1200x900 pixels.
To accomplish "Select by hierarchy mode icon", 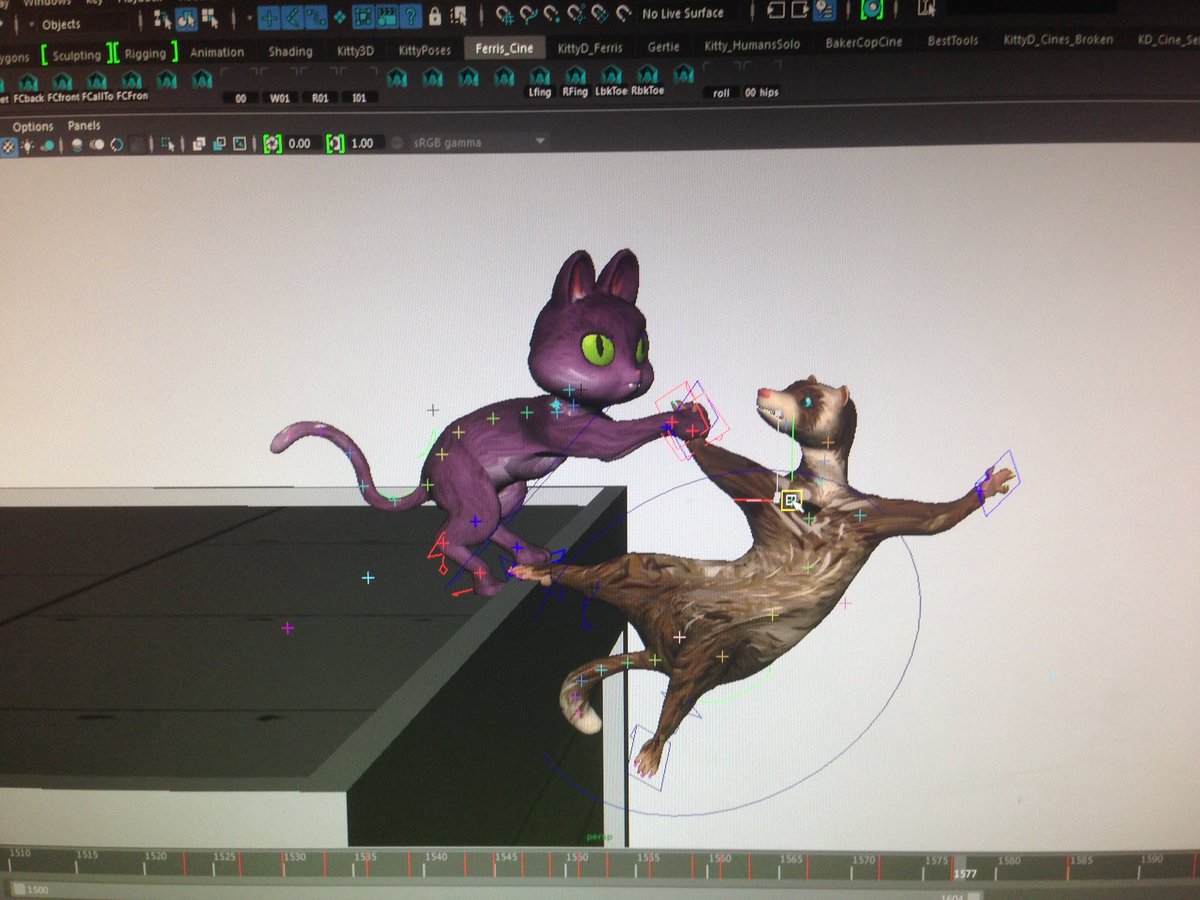I will pyautogui.click(x=162, y=17).
